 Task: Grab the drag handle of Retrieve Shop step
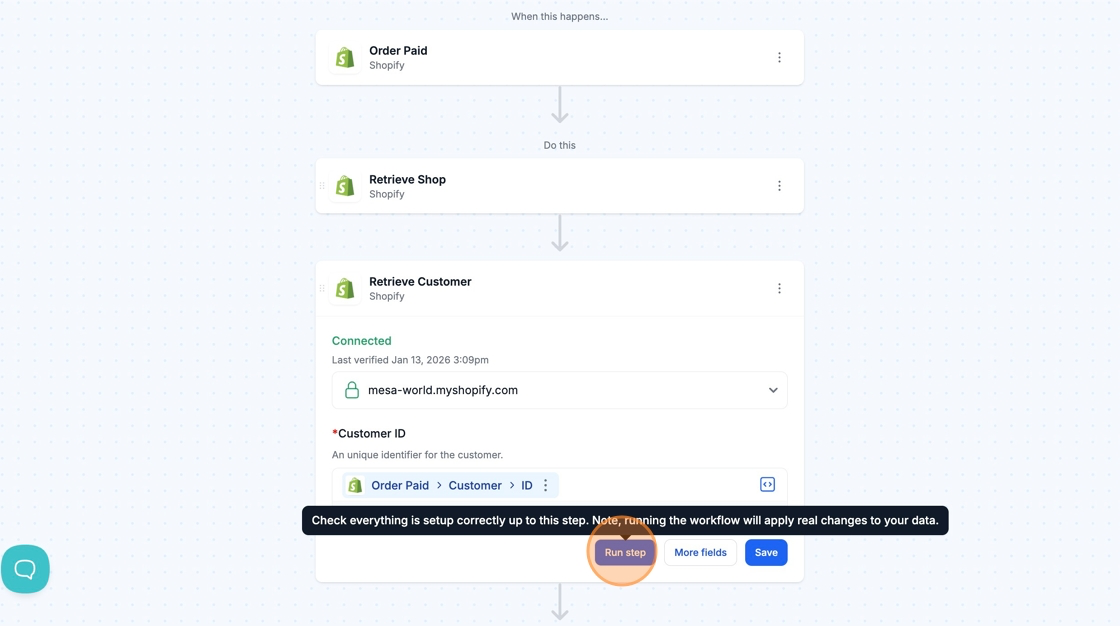click(x=322, y=186)
